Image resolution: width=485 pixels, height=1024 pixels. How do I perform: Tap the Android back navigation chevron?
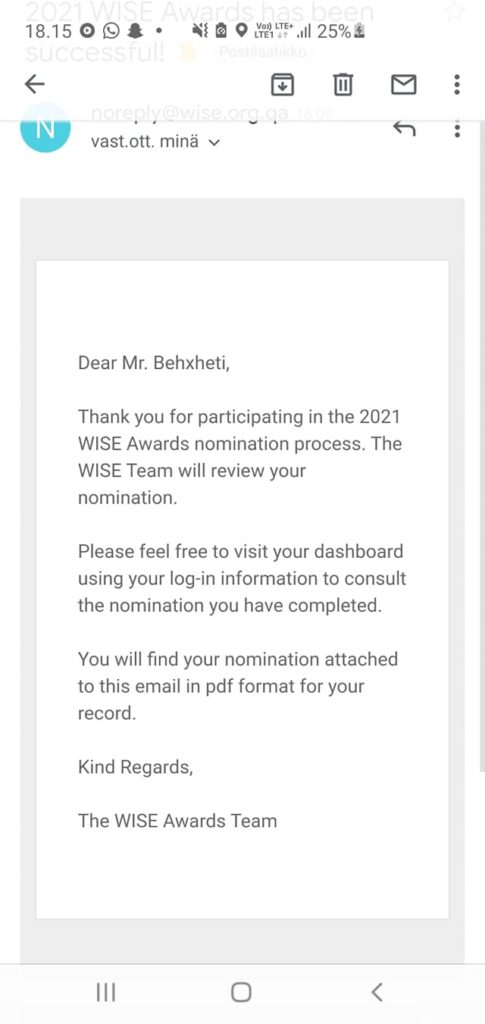coord(377,992)
